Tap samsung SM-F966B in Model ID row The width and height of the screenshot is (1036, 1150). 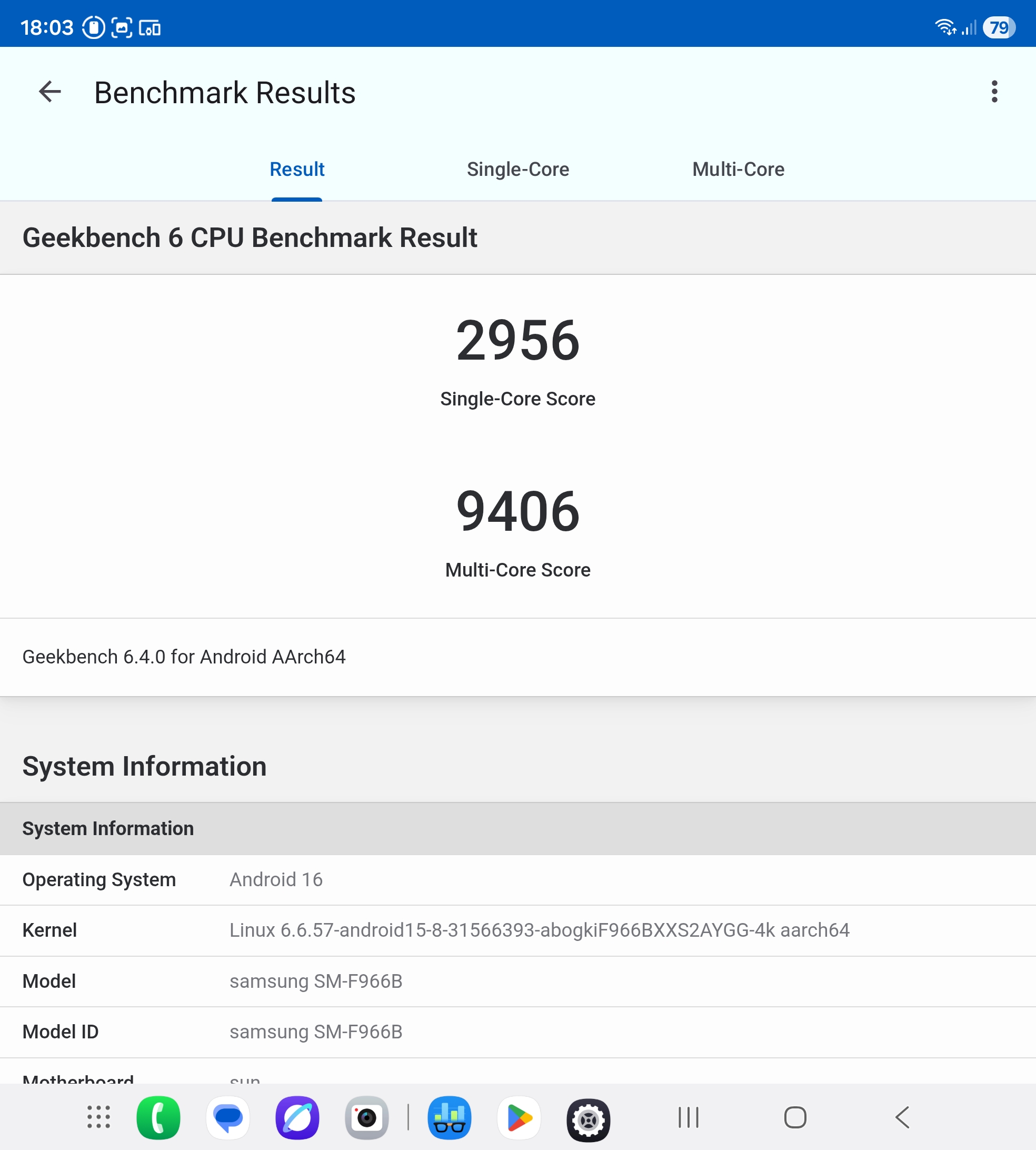pyautogui.click(x=316, y=1032)
